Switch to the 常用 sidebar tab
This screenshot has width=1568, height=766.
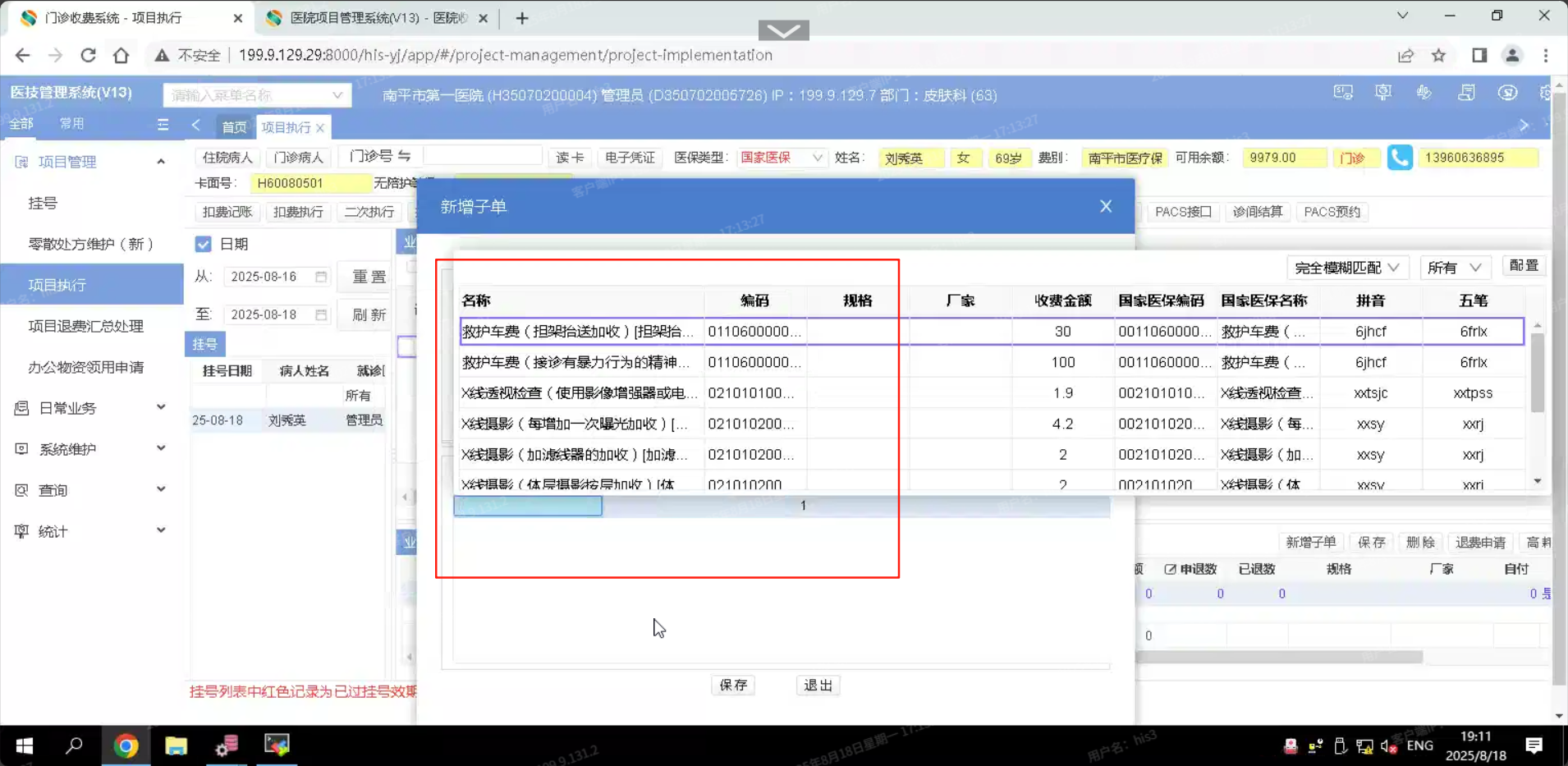[x=71, y=123]
